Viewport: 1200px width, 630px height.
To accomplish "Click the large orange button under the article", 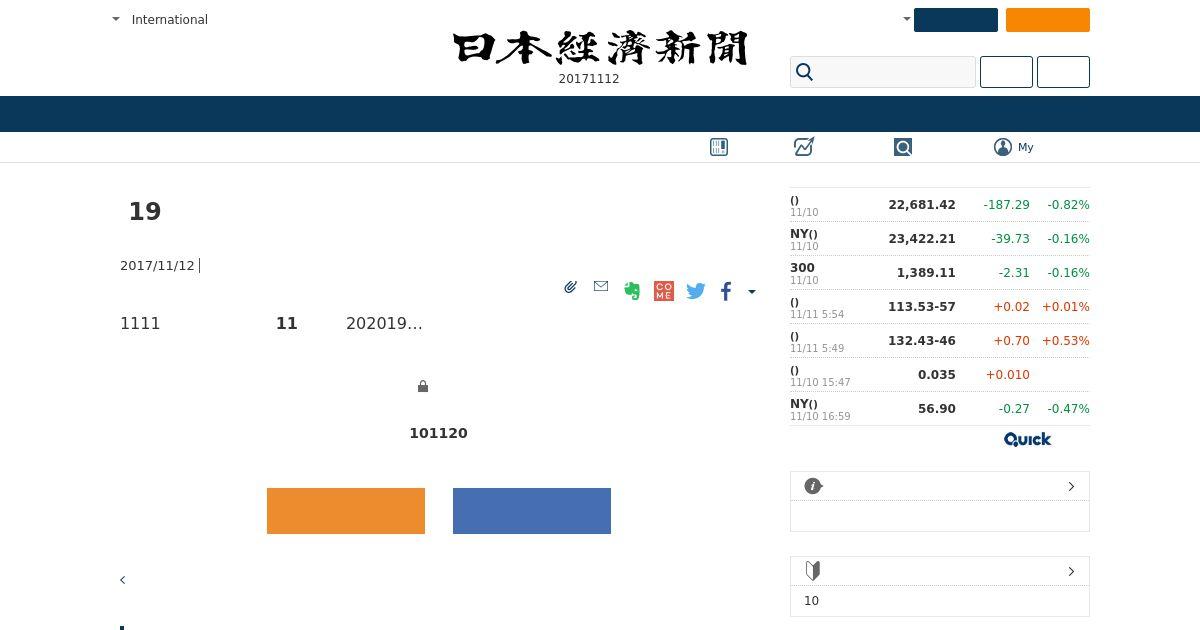I will pyautogui.click(x=346, y=511).
